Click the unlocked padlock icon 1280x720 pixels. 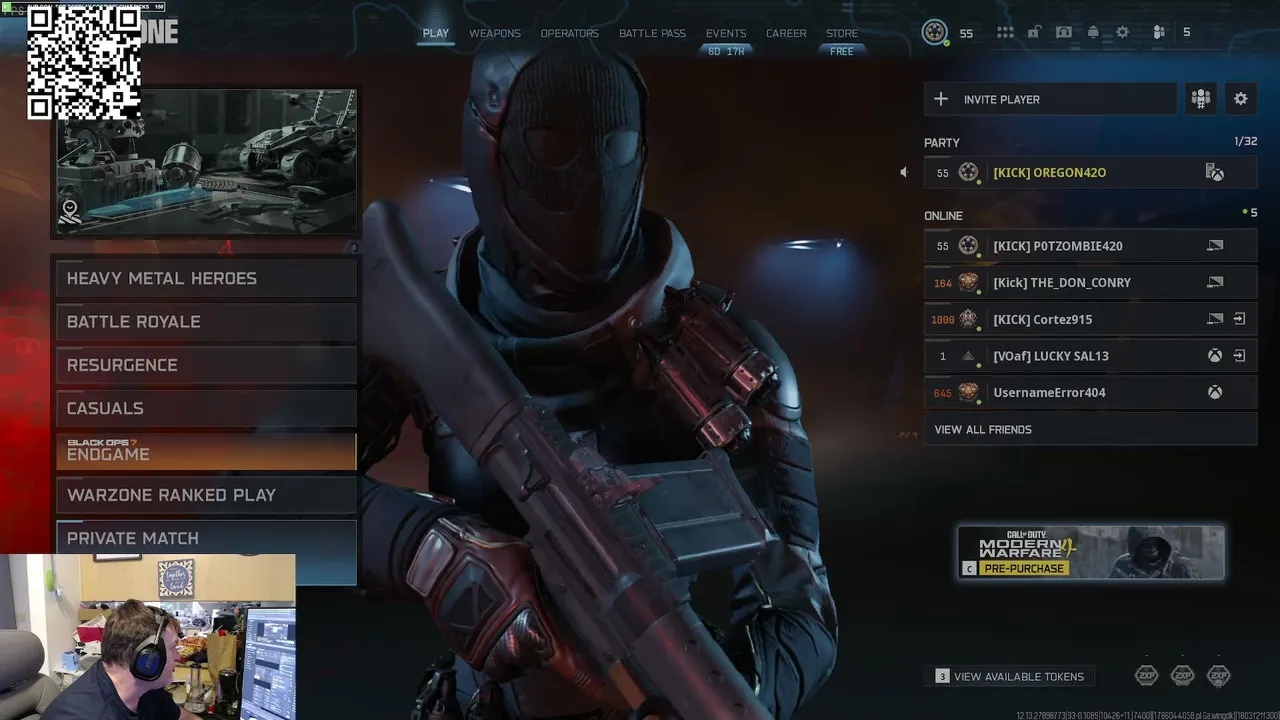tap(1034, 32)
